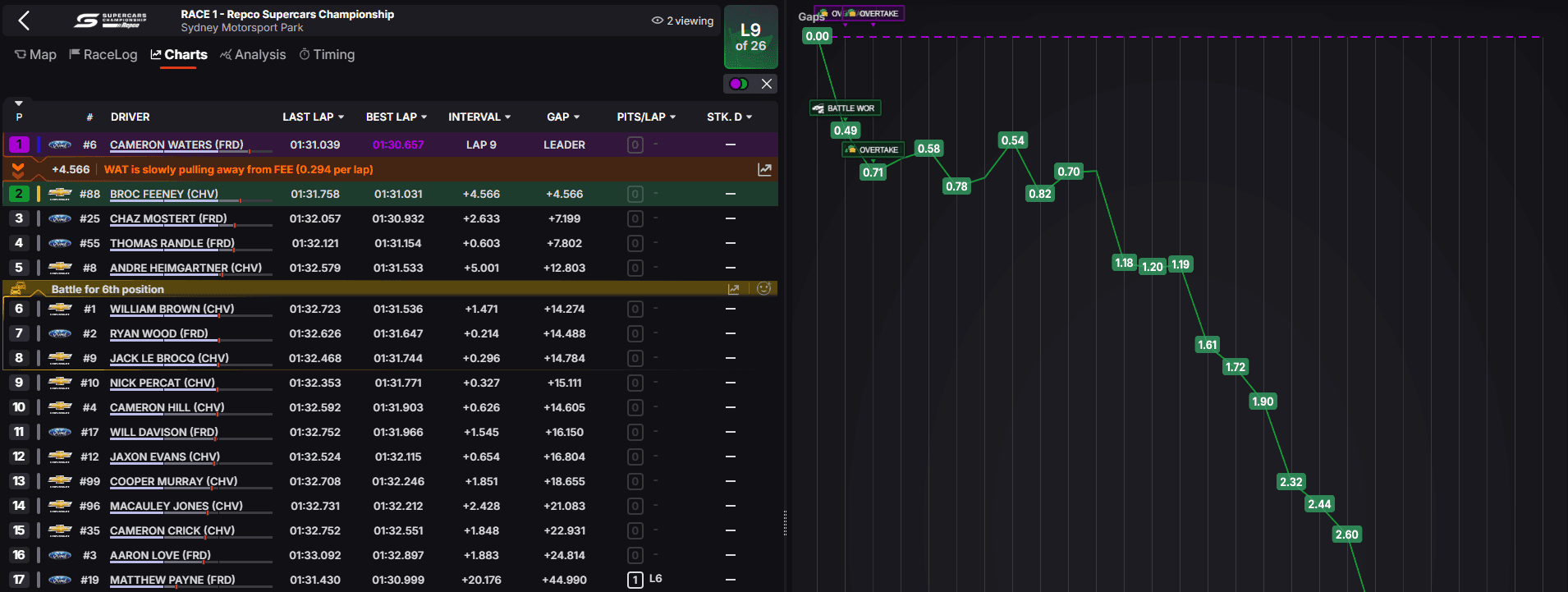Click the L9 of 26 lap indicator

coord(750,37)
